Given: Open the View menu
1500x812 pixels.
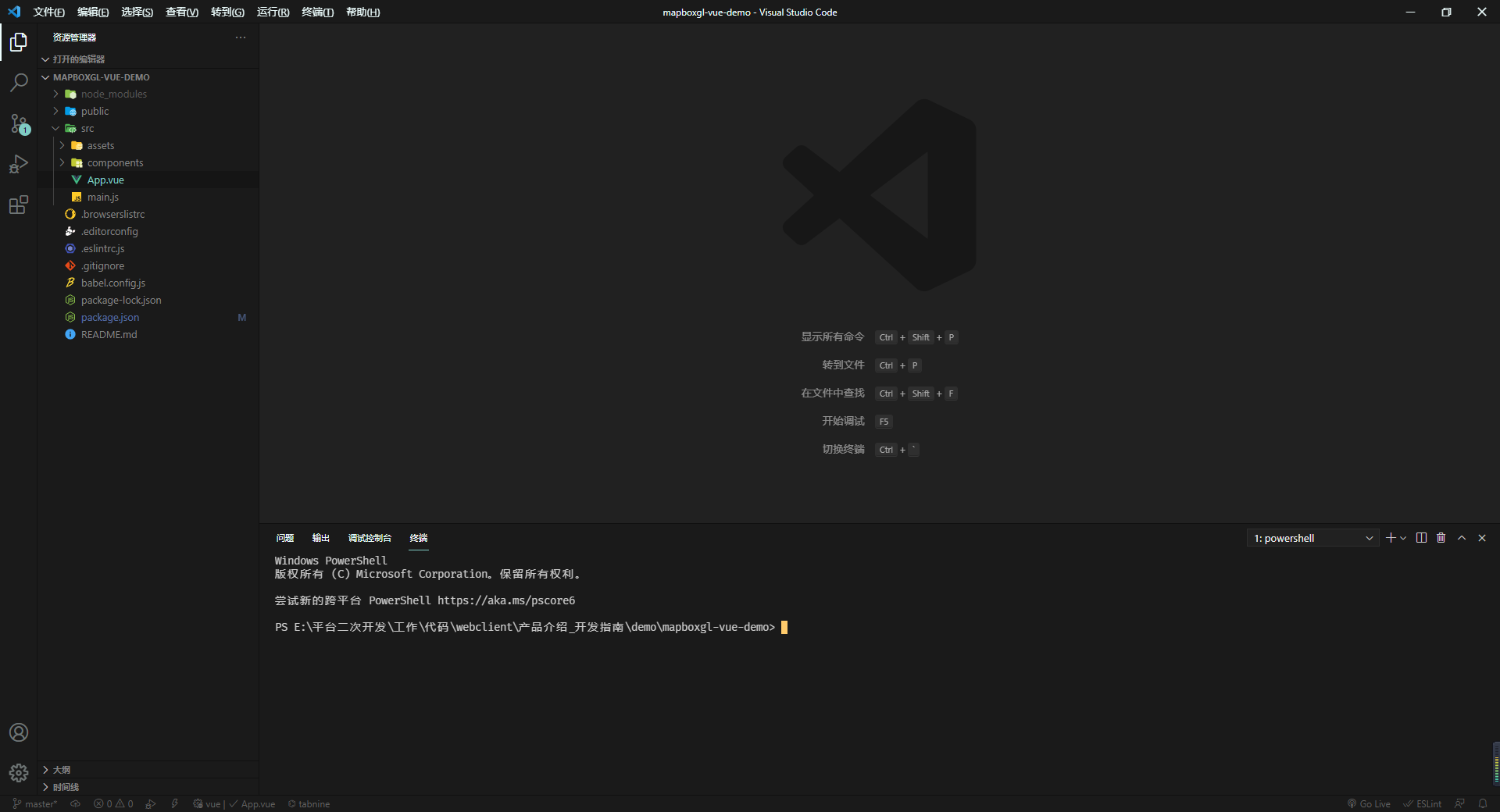Looking at the screenshot, I should click(182, 12).
